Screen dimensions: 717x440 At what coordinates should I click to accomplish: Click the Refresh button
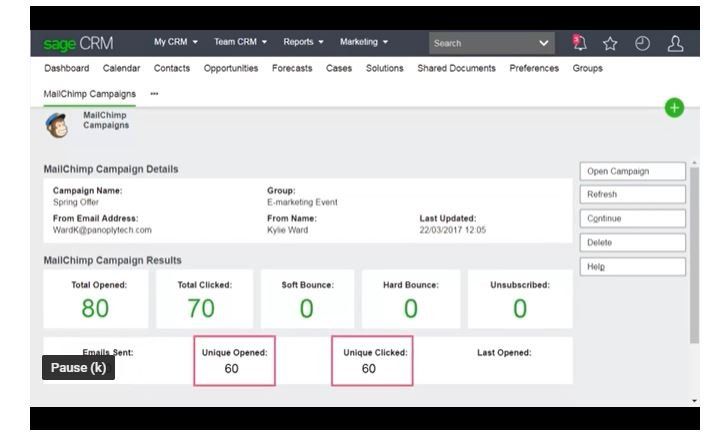[632, 194]
